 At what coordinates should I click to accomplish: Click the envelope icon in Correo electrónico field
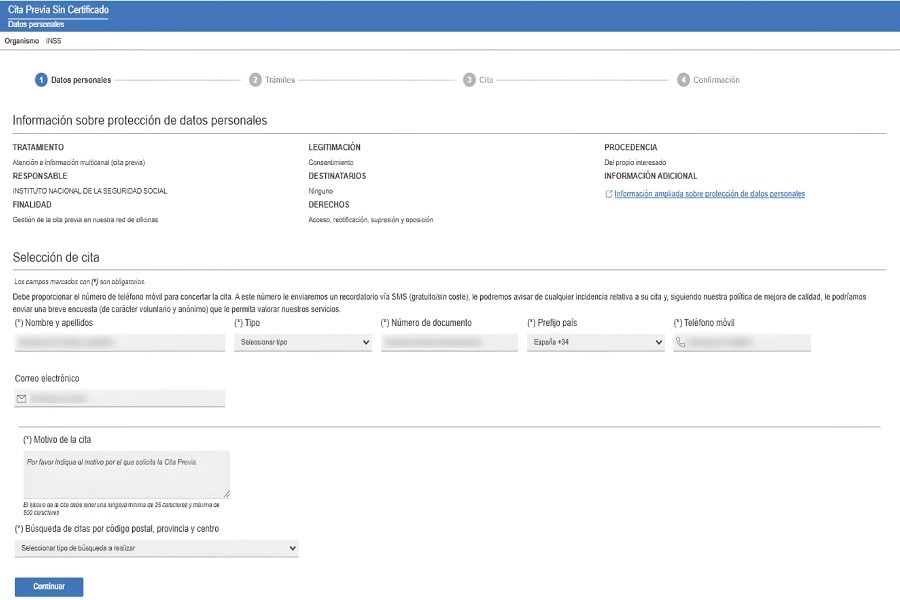(22, 398)
